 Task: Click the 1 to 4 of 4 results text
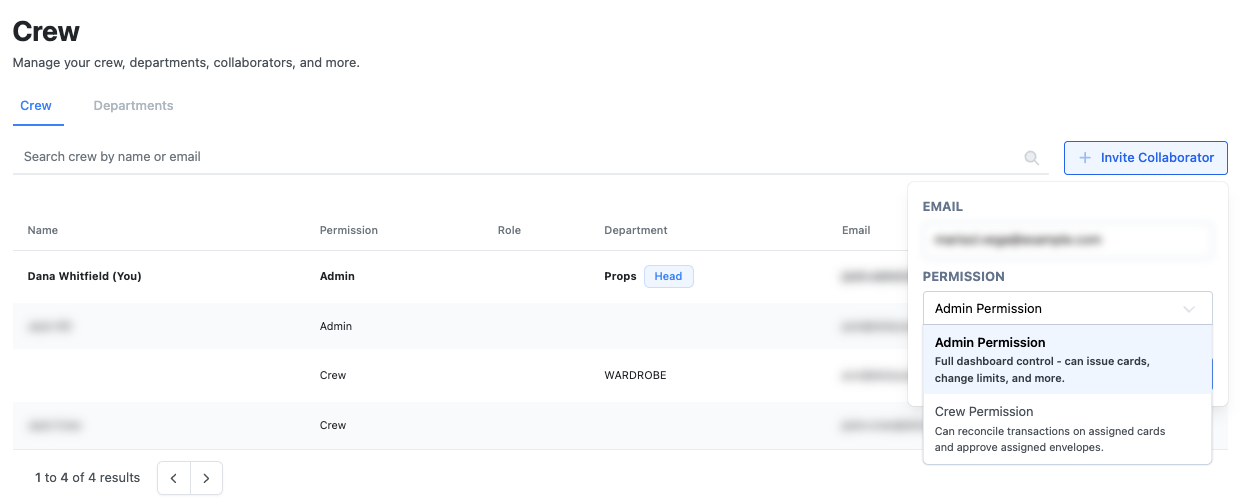pos(88,478)
